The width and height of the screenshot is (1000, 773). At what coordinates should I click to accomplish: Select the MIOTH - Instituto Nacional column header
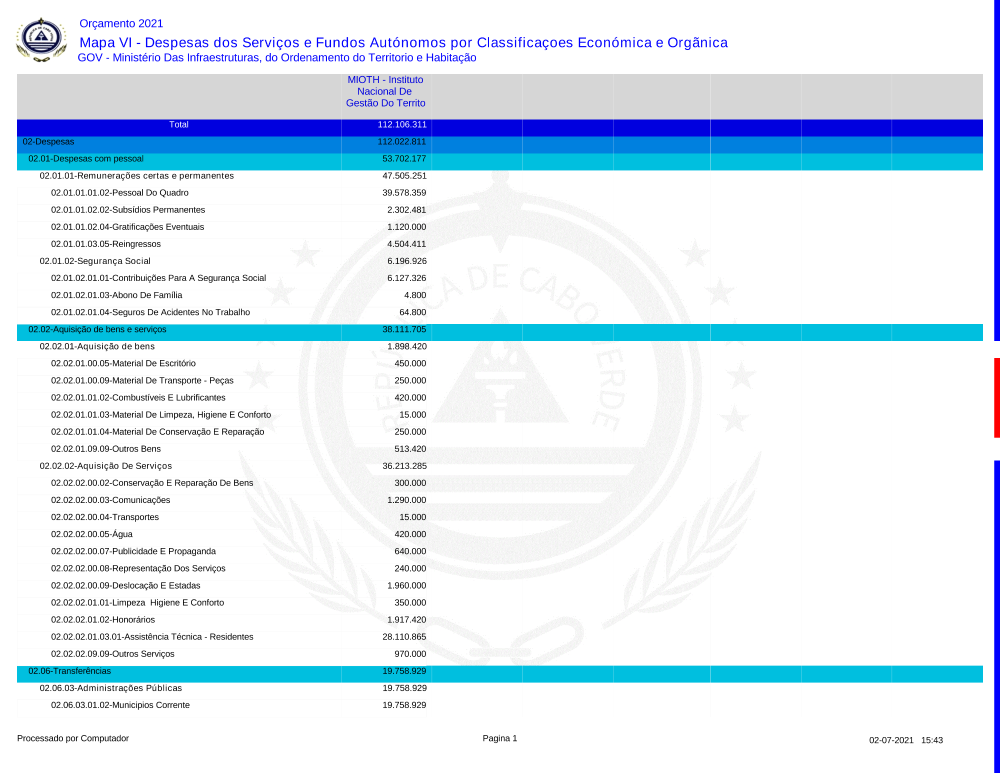(385, 91)
